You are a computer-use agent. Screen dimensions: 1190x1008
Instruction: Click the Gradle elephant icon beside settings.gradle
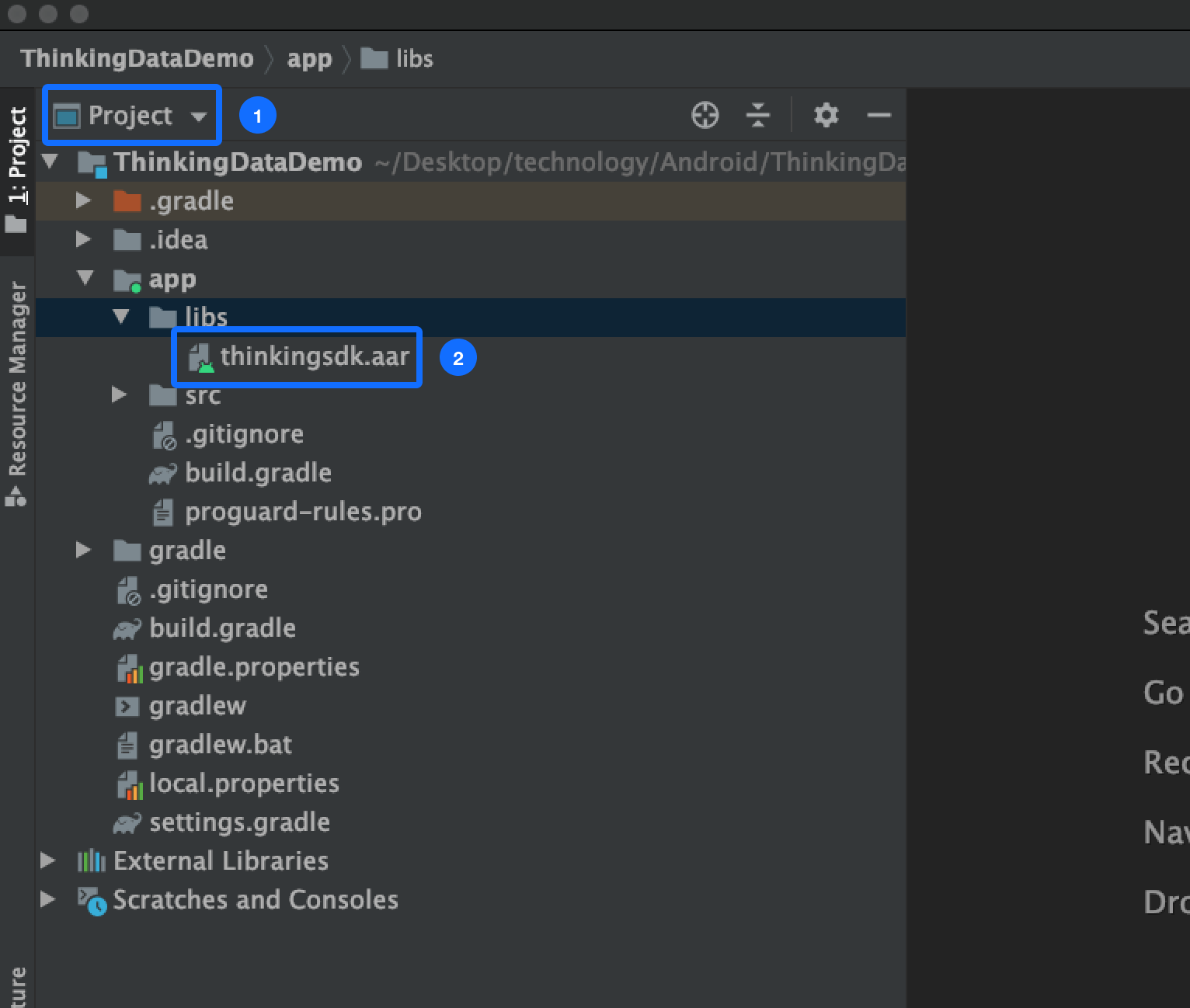click(x=129, y=822)
